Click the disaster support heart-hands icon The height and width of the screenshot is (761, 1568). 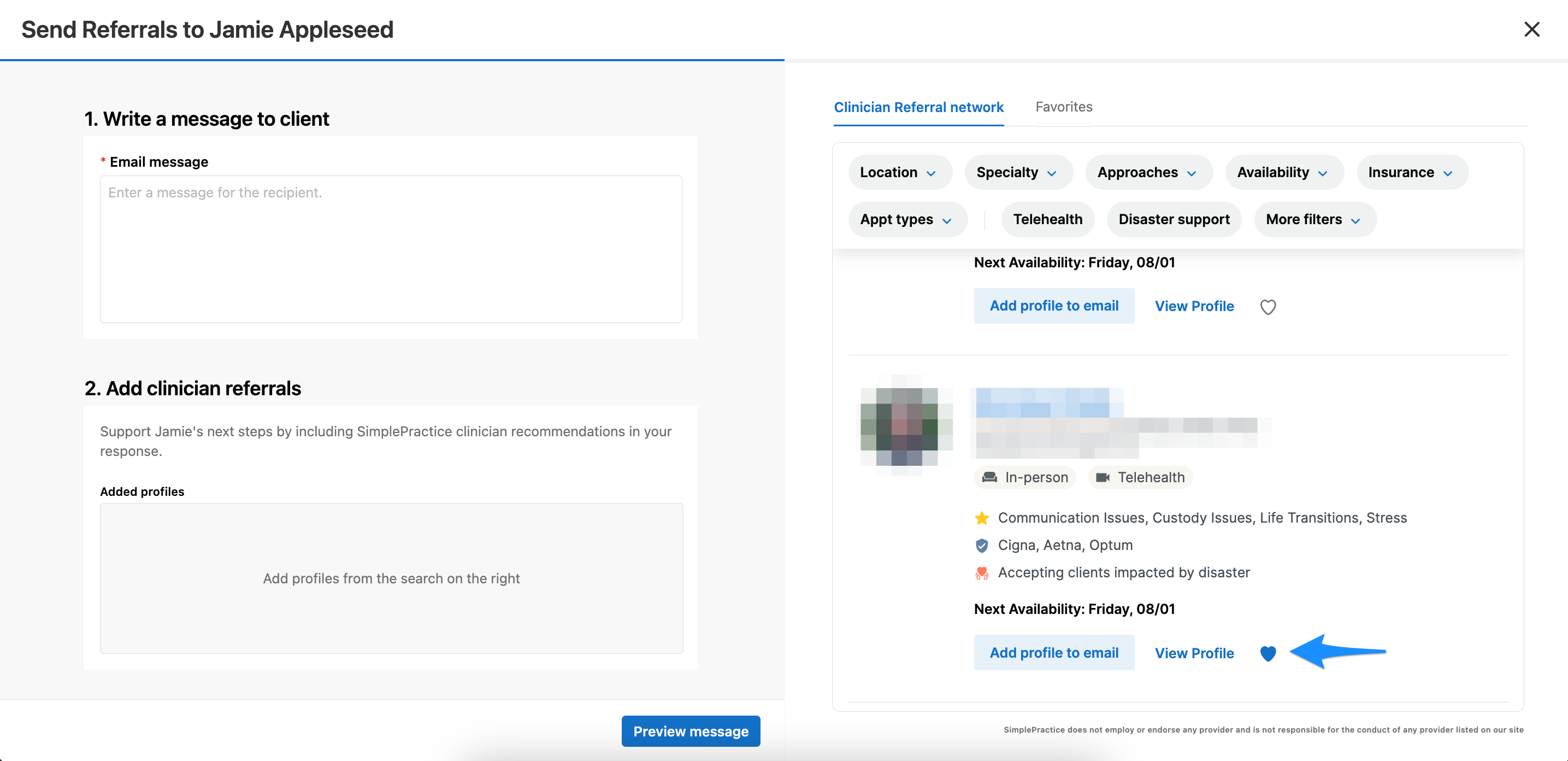[x=982, y=573]
